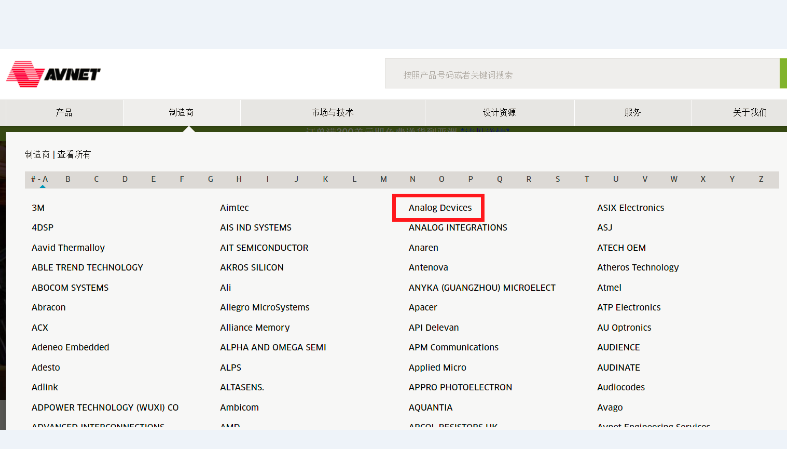
Task: Select letter C in alphabet bar
Action: click(96, 179)
